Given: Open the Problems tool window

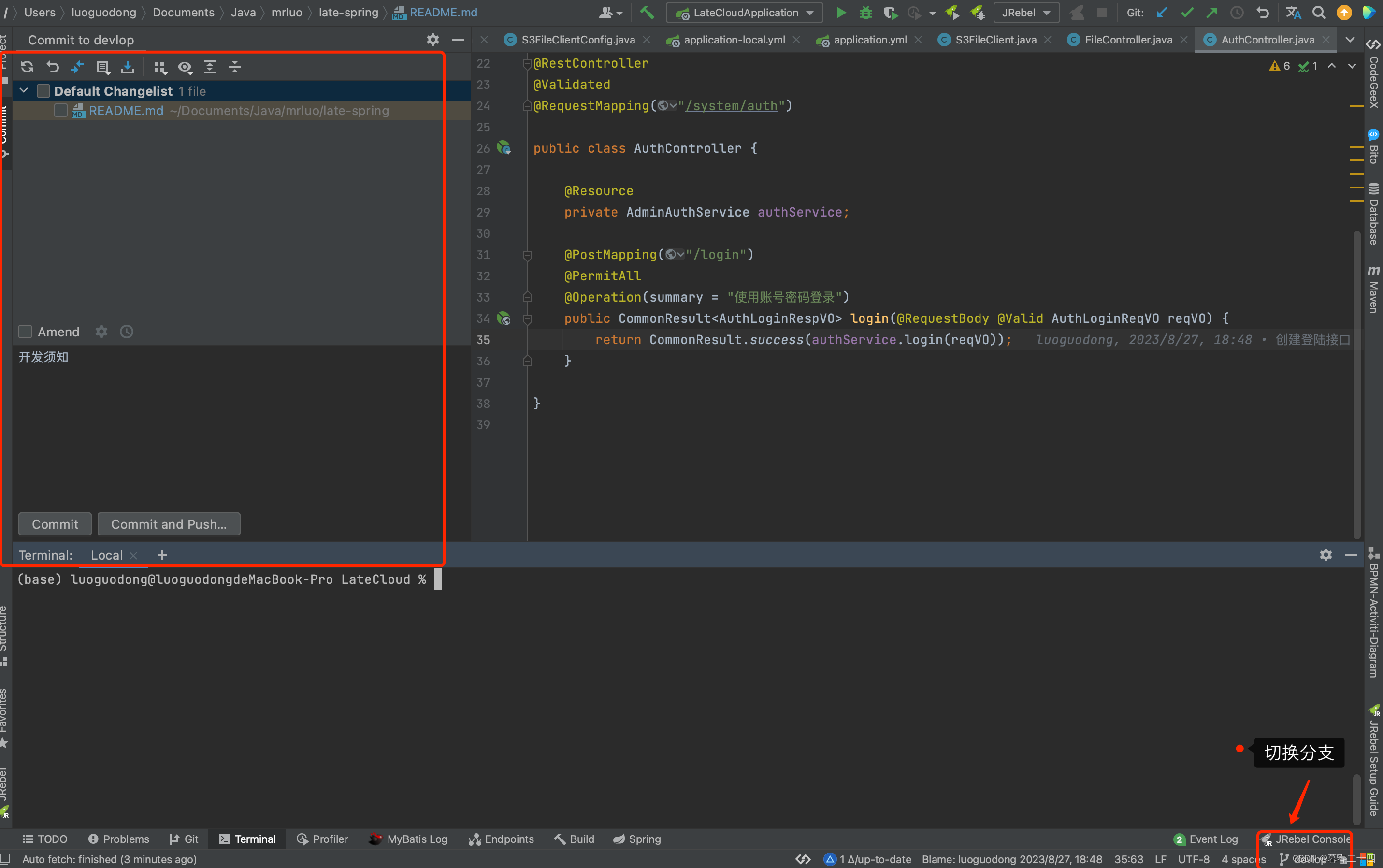Looking at the screenshot, I should click(118, 839).
